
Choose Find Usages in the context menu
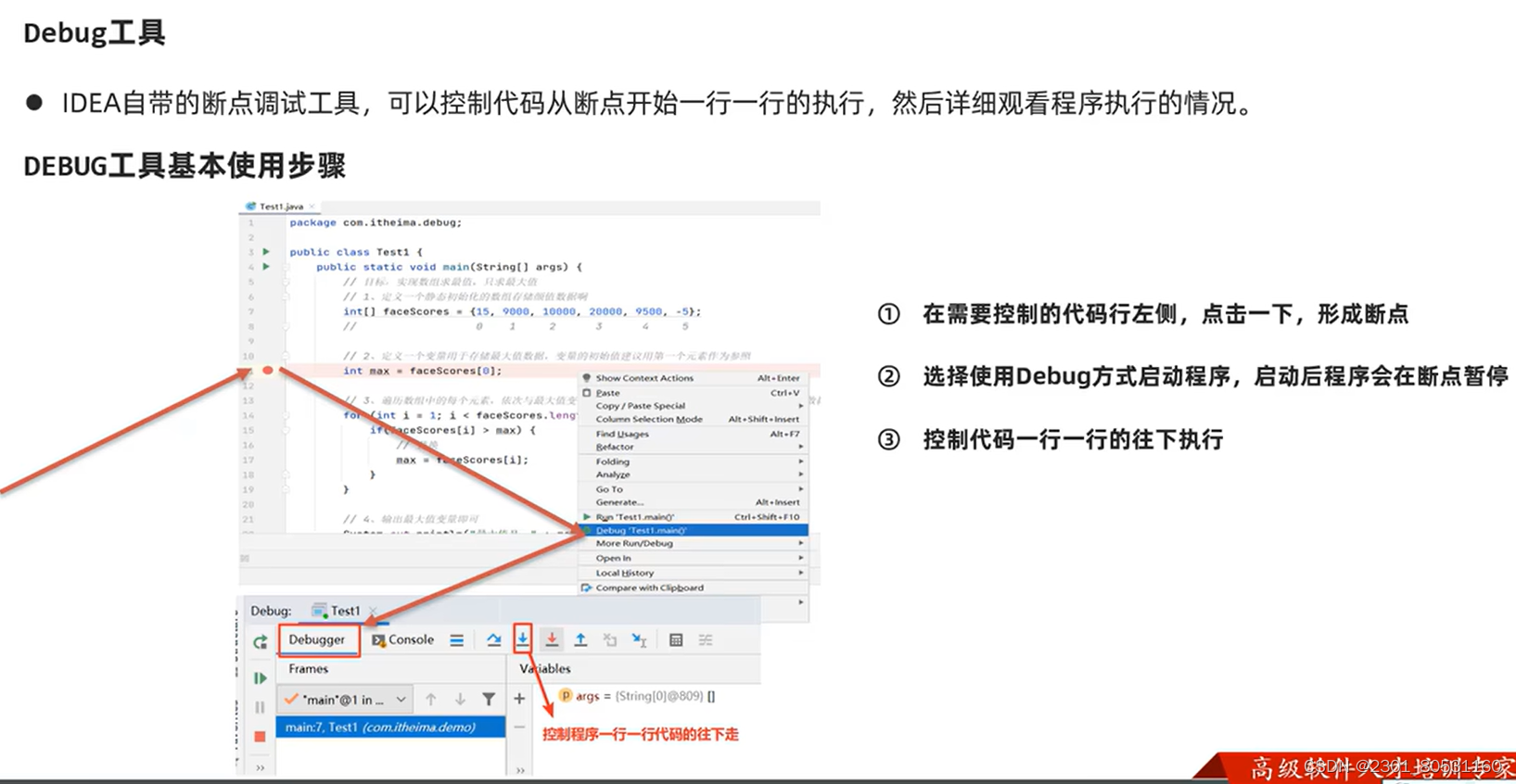click(x=694, y=434)
